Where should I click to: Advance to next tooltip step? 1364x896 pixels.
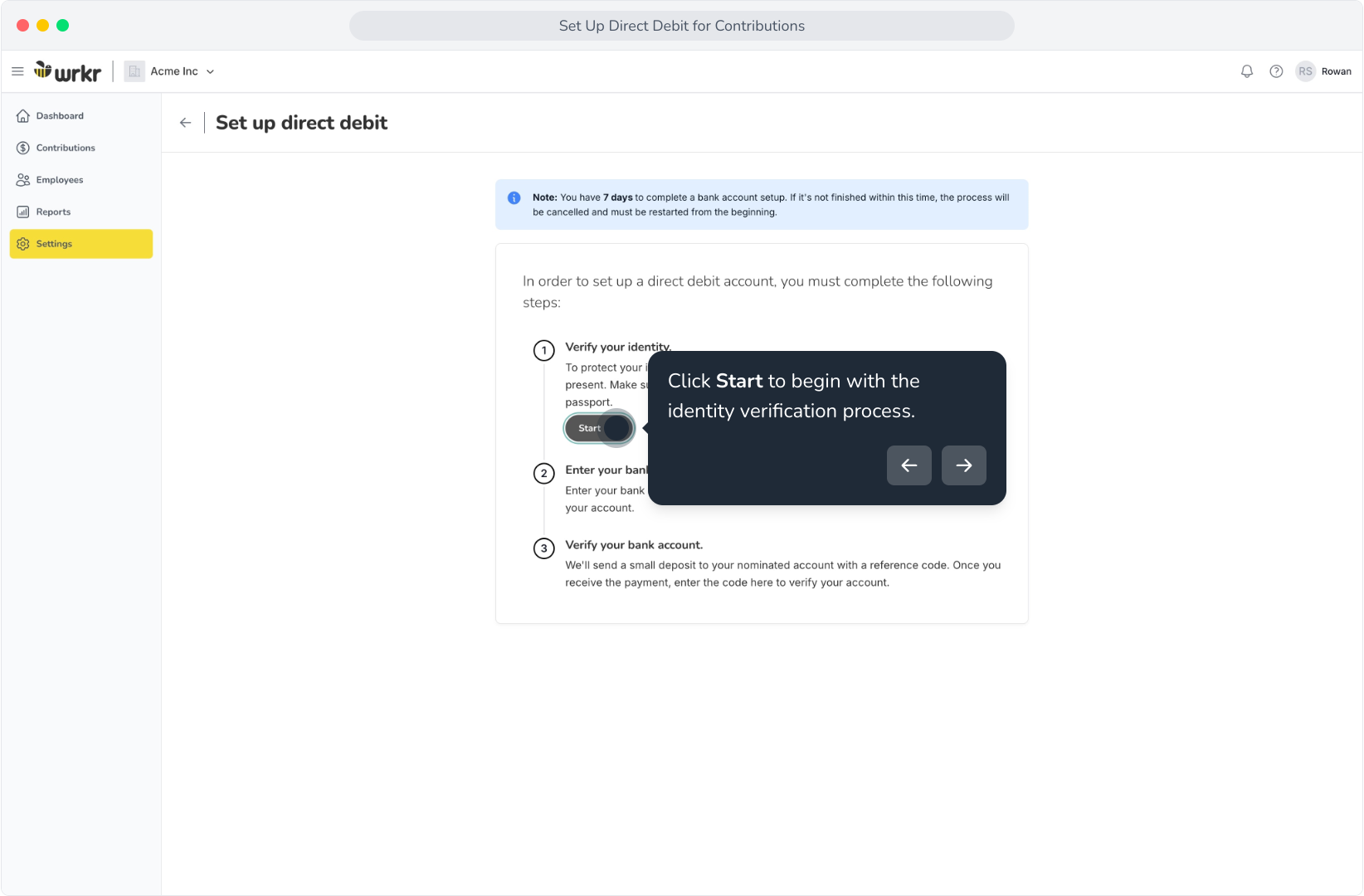(964, 465)
